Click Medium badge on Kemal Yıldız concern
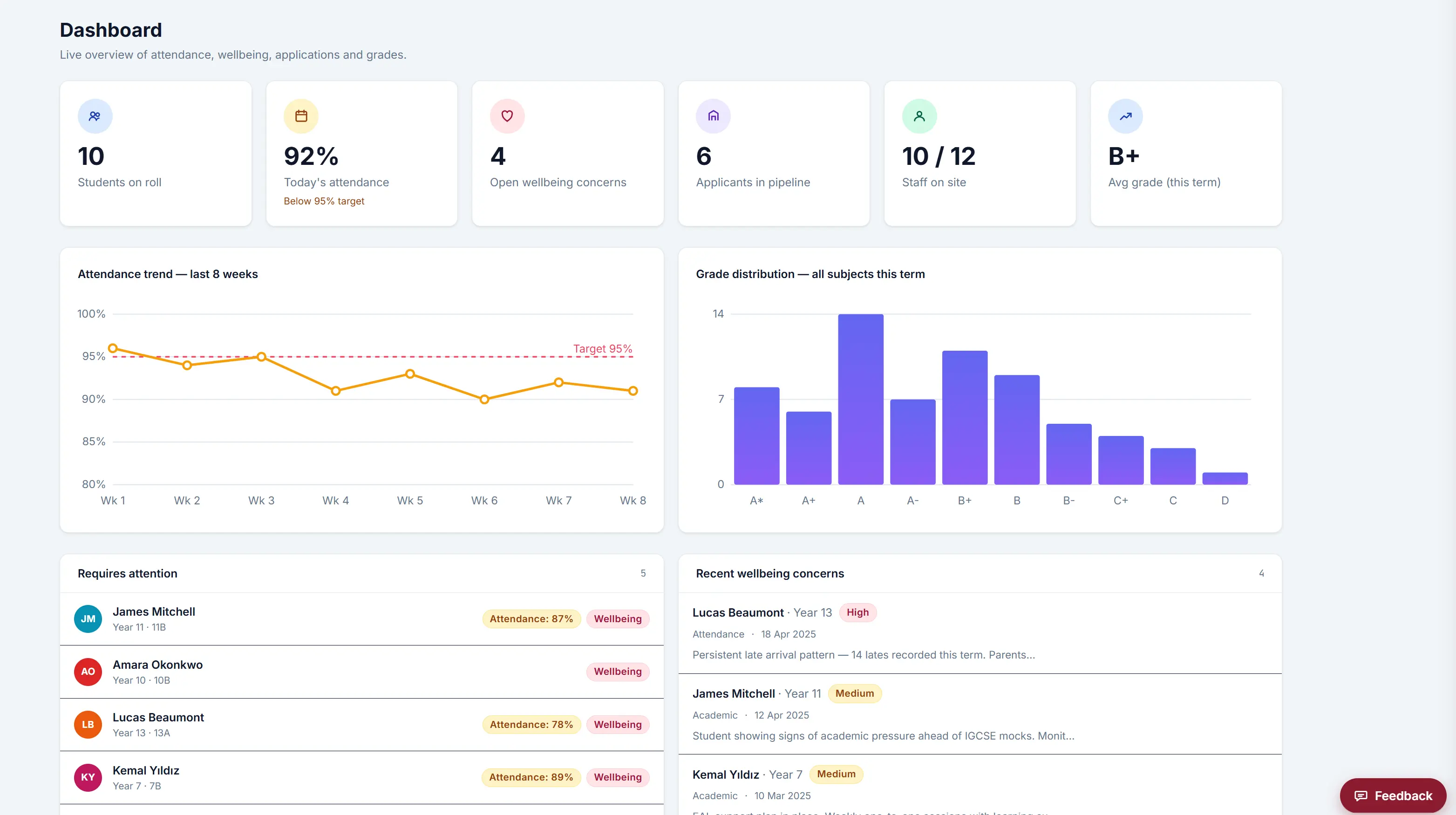Viewport: 1456px width, 815px height. coord(836,774)
